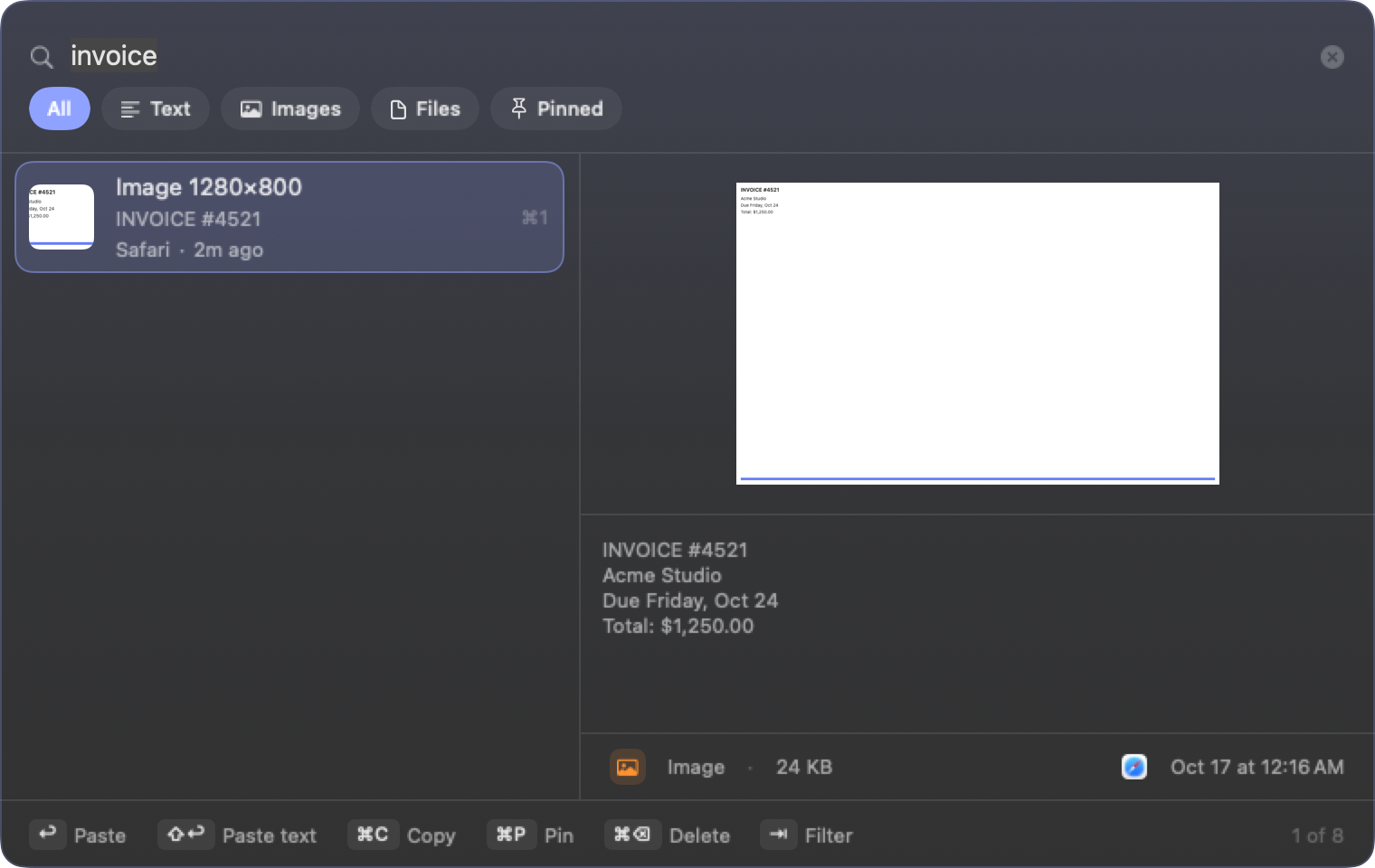
Task: Open the large invoice image preview
Action: click(978, 334)
